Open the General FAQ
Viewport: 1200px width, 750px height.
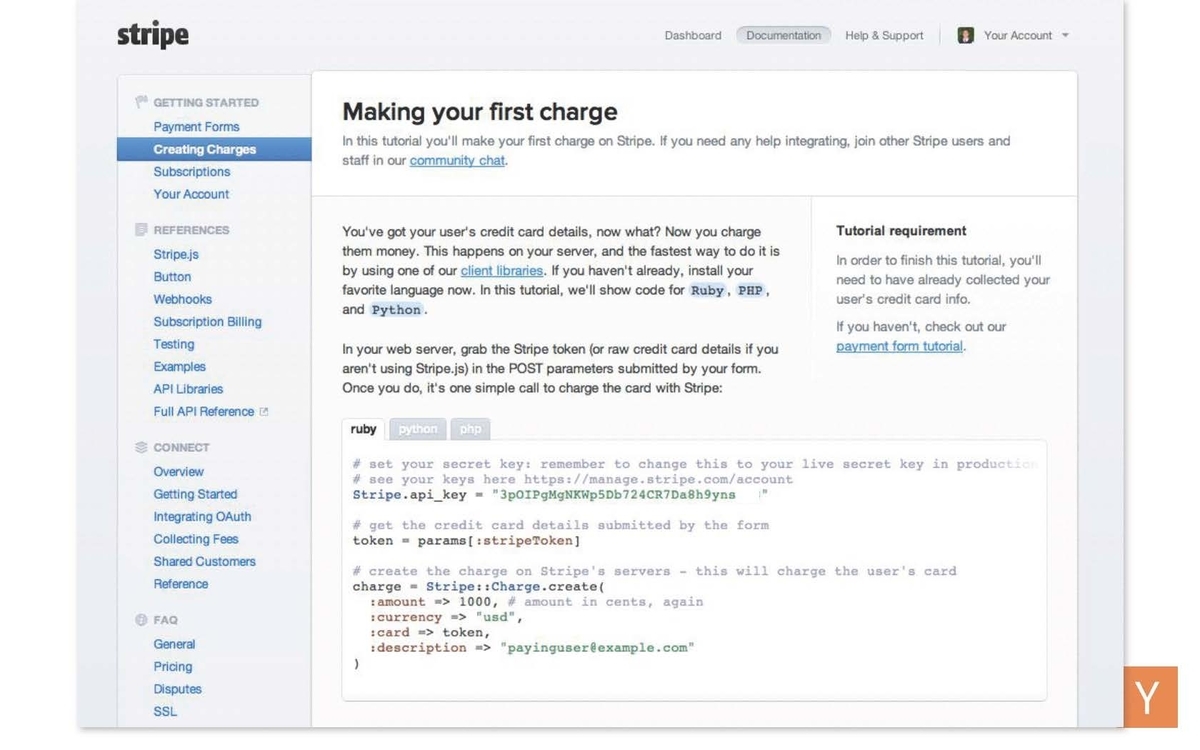(174, 645)
